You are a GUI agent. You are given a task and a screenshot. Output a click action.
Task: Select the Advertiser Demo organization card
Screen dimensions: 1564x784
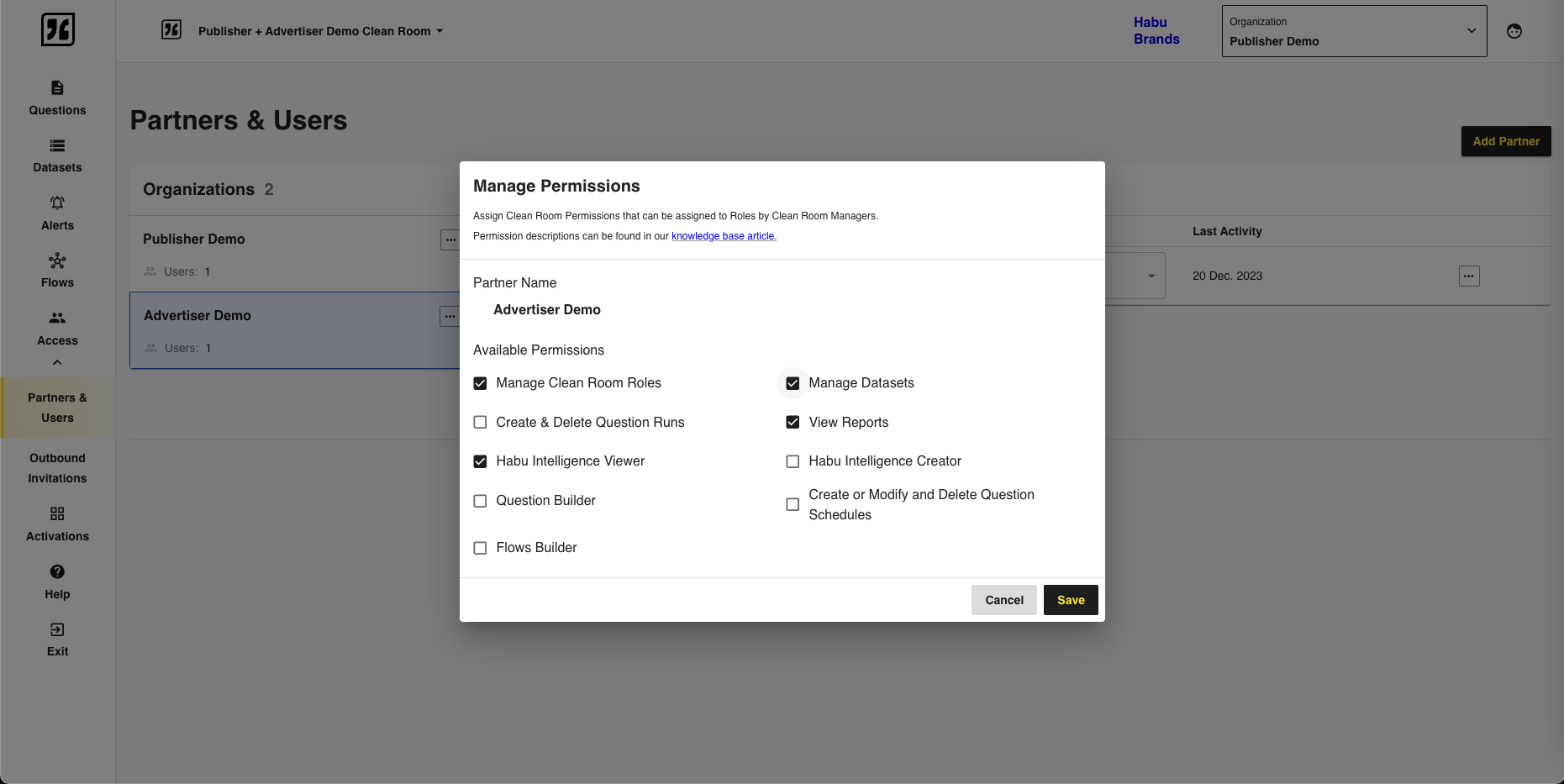(294, 330)
